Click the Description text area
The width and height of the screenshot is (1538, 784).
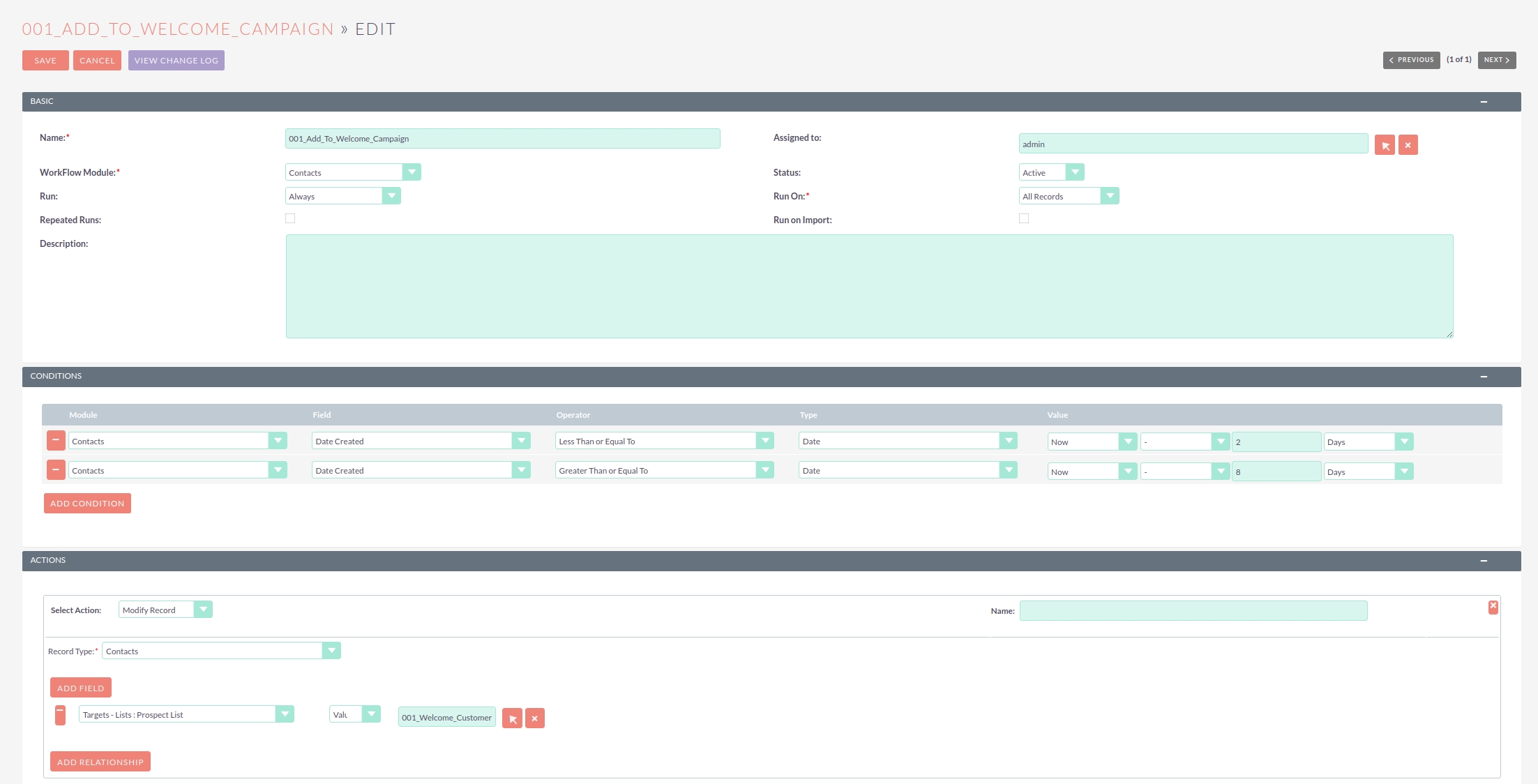[x=869, y=287]
